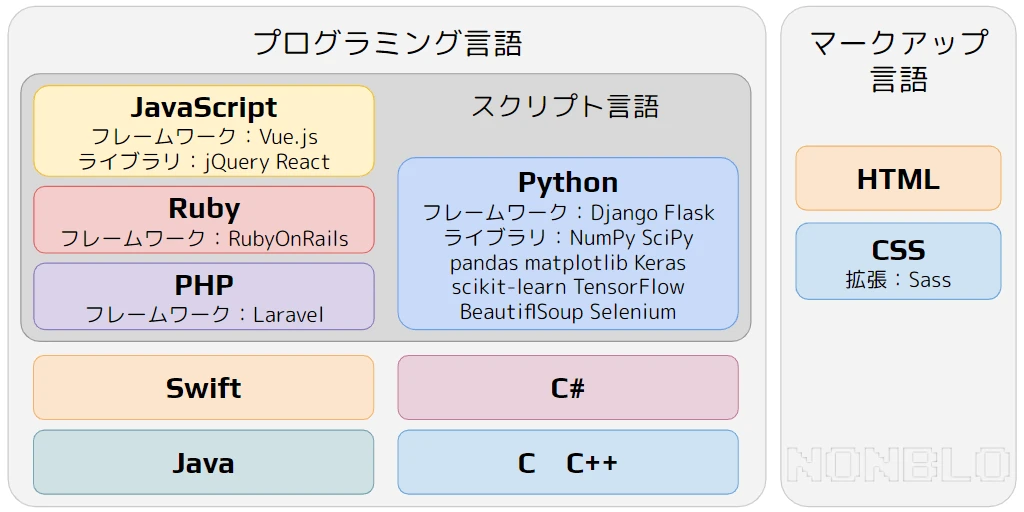Select the Python heading
1024x512 pixels.
568,182
